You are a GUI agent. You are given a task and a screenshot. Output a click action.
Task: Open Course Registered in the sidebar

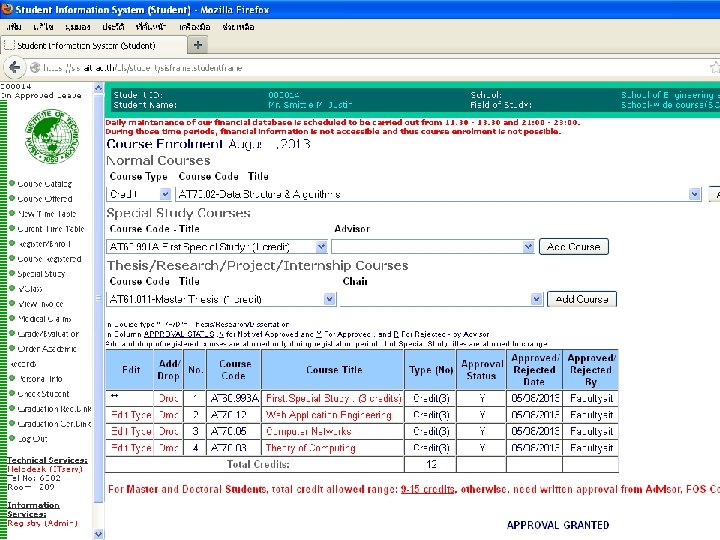click(49, 259)
